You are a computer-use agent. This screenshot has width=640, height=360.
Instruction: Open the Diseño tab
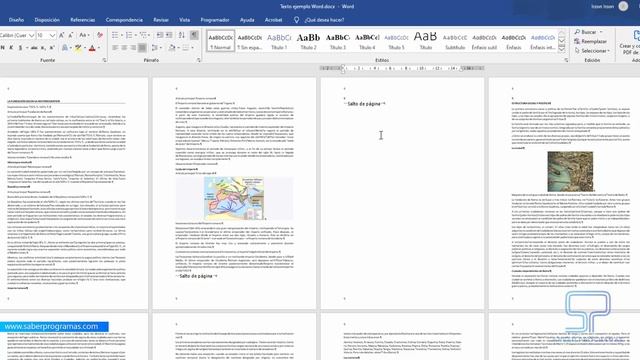pos(16,20)
